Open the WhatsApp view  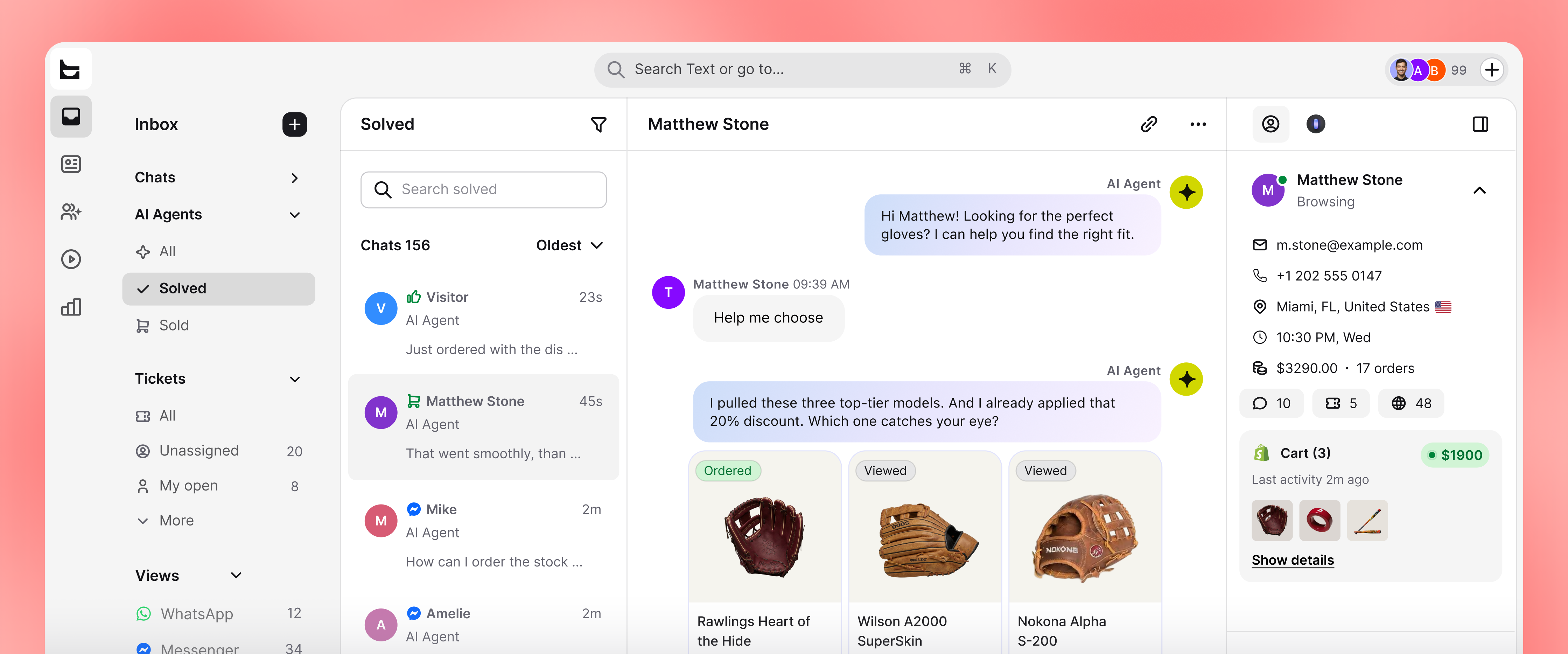tap(218, 614)
